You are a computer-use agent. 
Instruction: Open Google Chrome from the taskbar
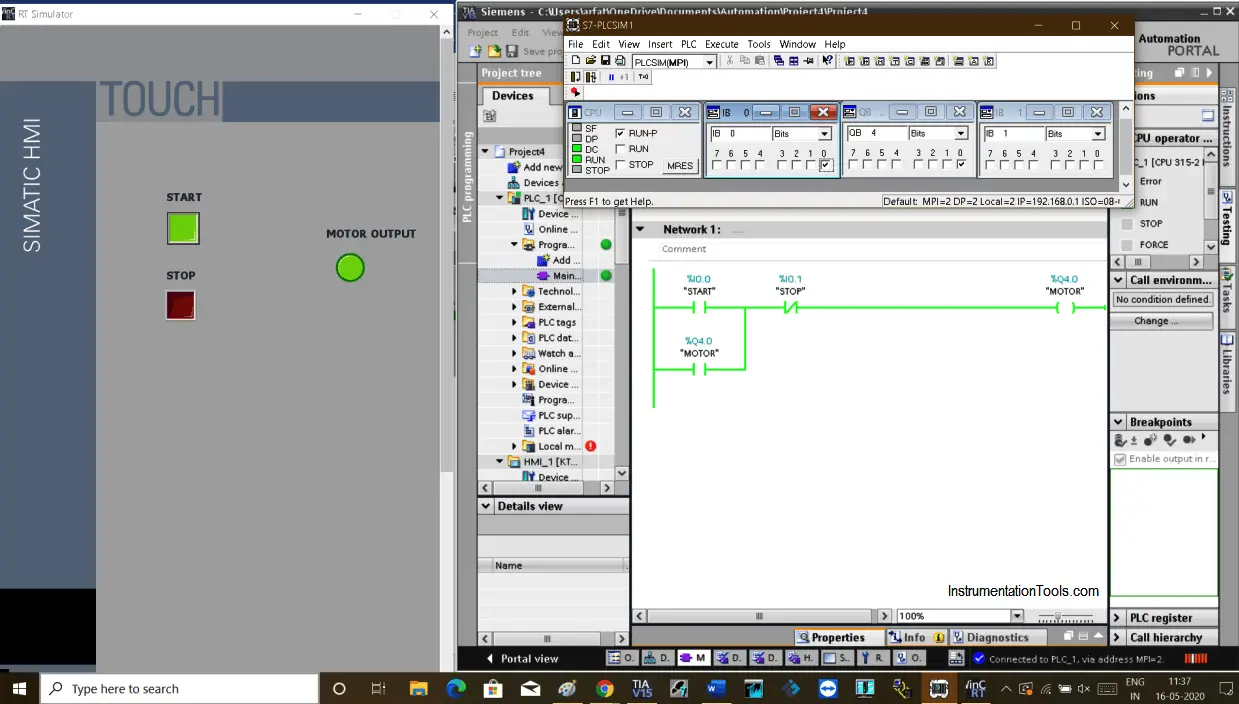[604, 688]
